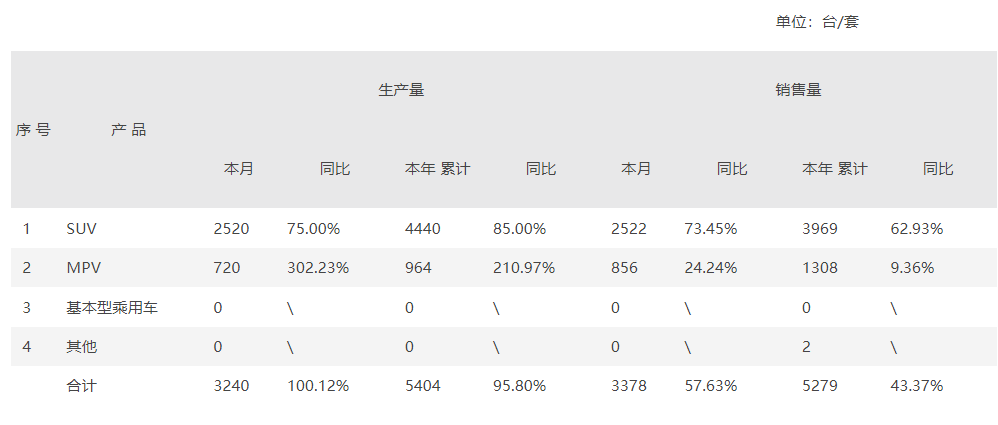Viewport: 998px width, 425px height.
Task: Select the 产品 header cell
Action: (x=128, y=130)
